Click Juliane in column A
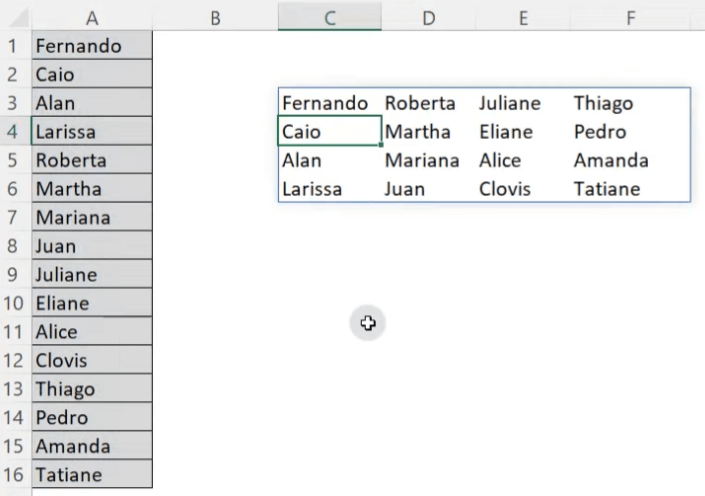Viewport: 705px width, 496px height. (92, 274)
